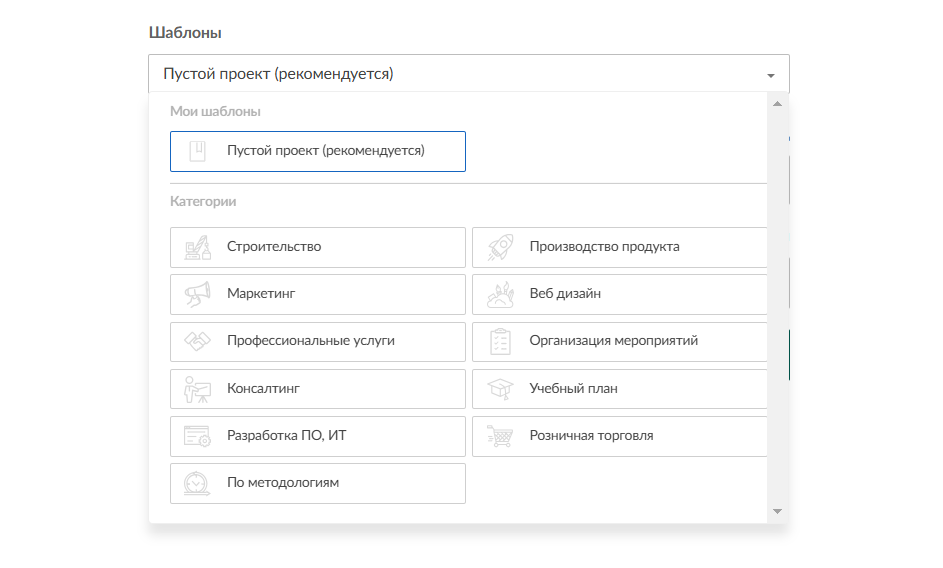
Task: Click the Мои шаблоны section heading
Action: [215, 111]
